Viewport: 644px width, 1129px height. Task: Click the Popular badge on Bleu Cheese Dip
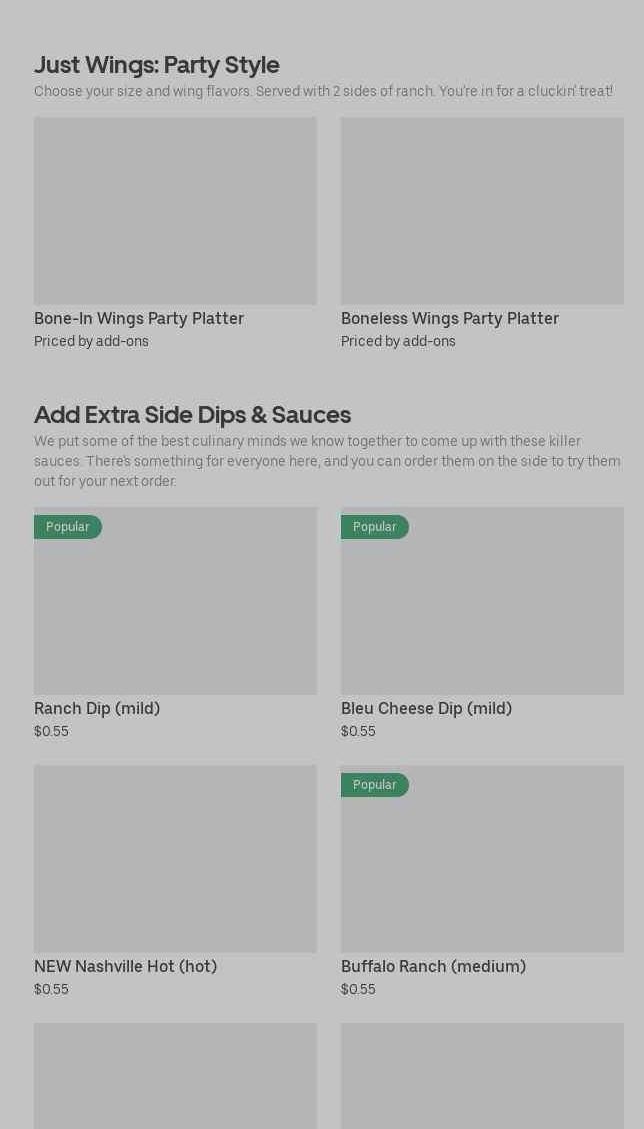(374, 527)
